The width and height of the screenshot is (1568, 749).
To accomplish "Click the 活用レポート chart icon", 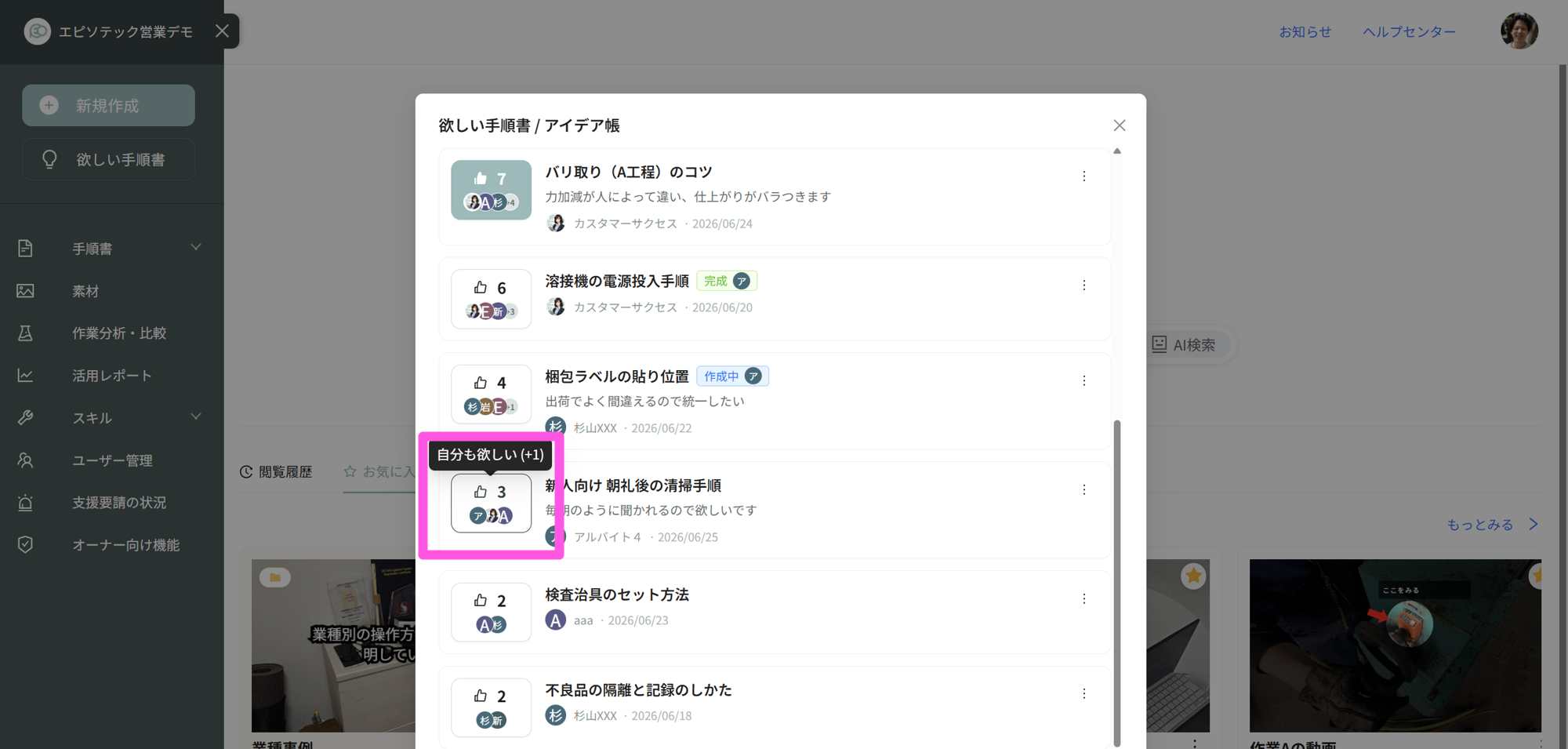I will (25, 376).
